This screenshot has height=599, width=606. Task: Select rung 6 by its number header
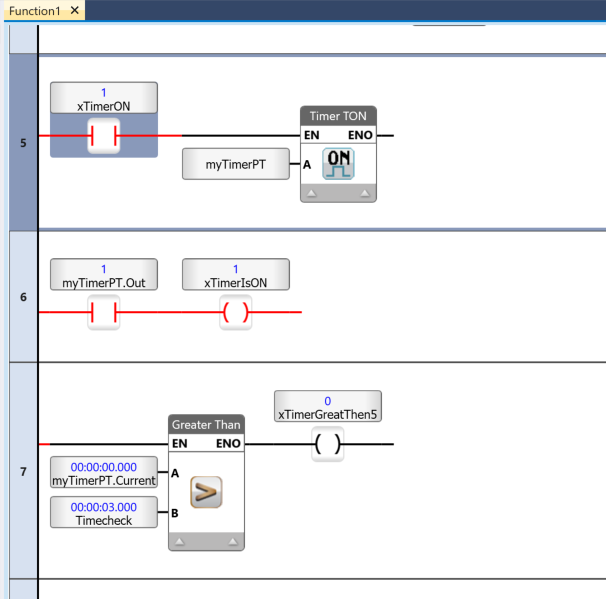coord(22,297)
